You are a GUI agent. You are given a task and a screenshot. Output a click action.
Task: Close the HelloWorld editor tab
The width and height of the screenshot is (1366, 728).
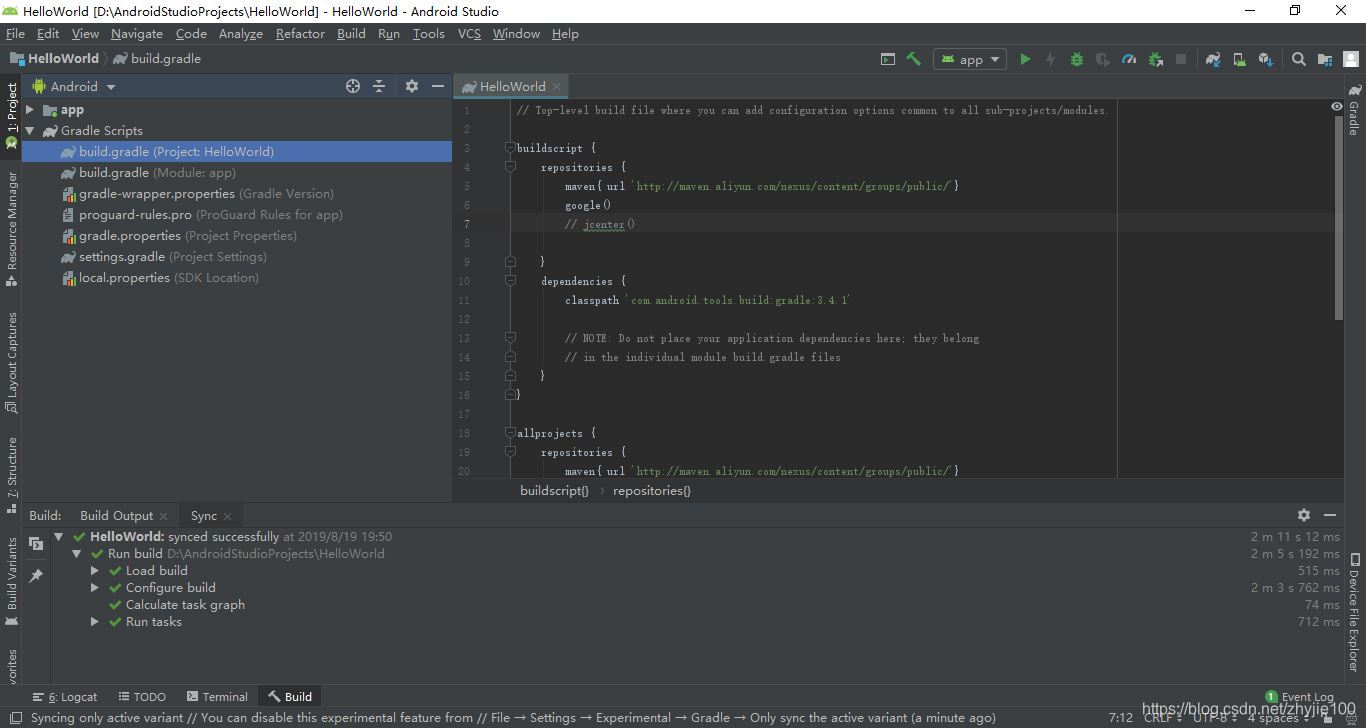tap(557, 86)
